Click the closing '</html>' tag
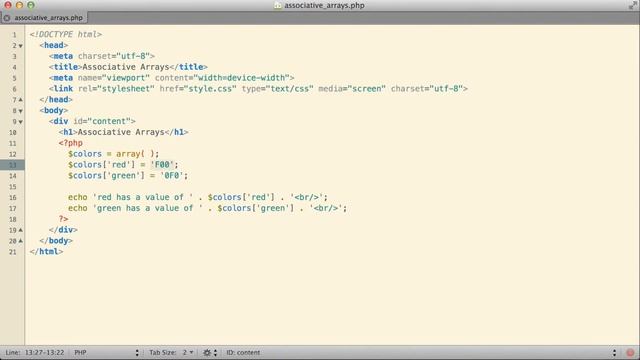Screen dimensions: 640x360 46,252
